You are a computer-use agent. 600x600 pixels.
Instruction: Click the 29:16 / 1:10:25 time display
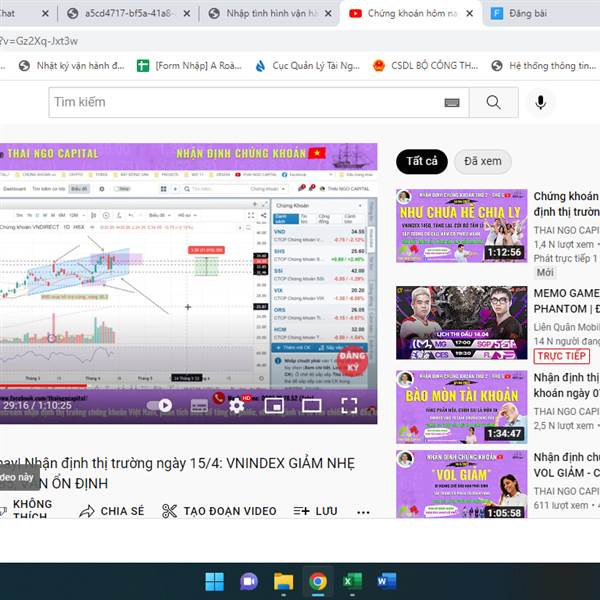tap(37, 405)
